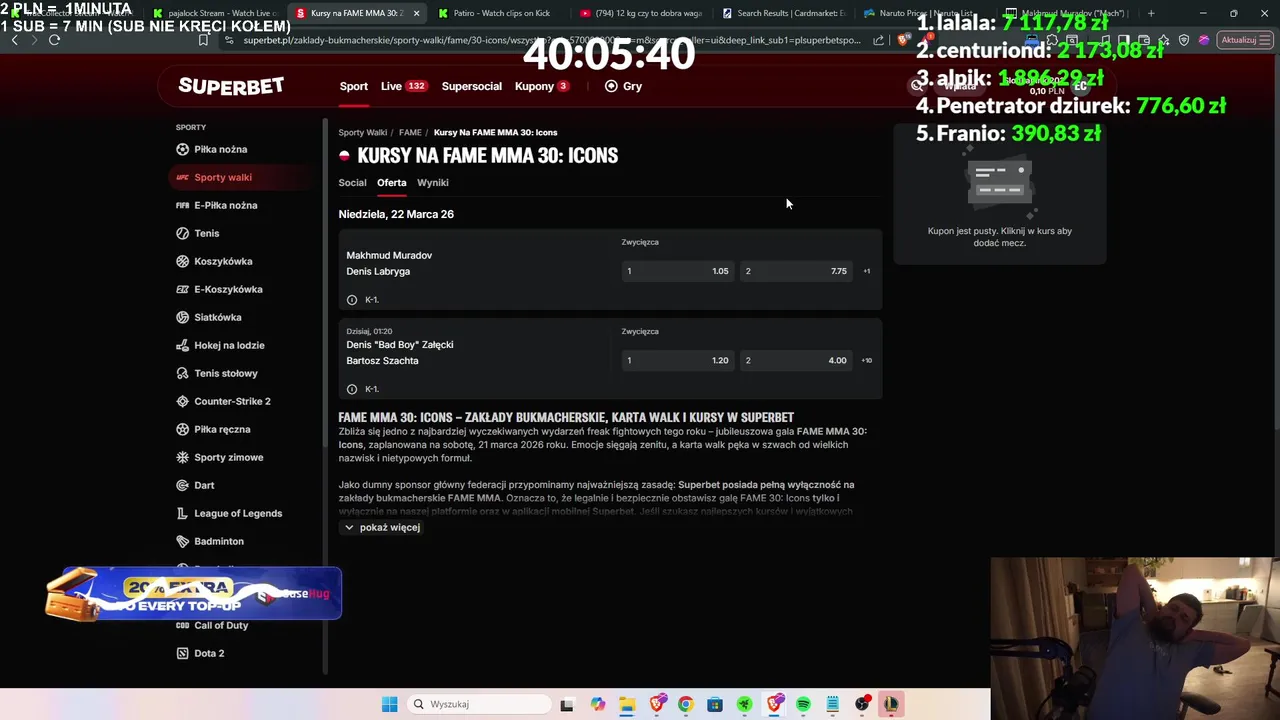Bet on Labryga at odds 7.75
The width and height of the screenshot is (1280, 720).
click(x=796, y=271)
